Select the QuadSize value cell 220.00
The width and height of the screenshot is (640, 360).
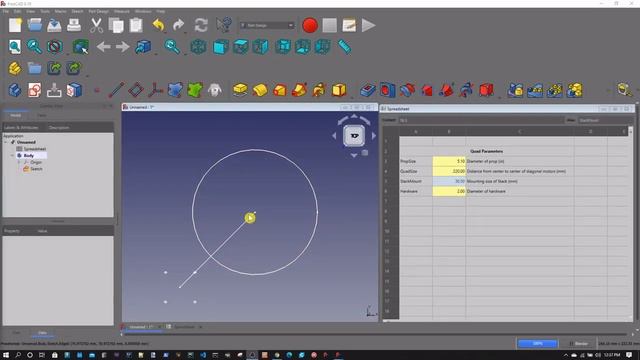pos(449,171)
